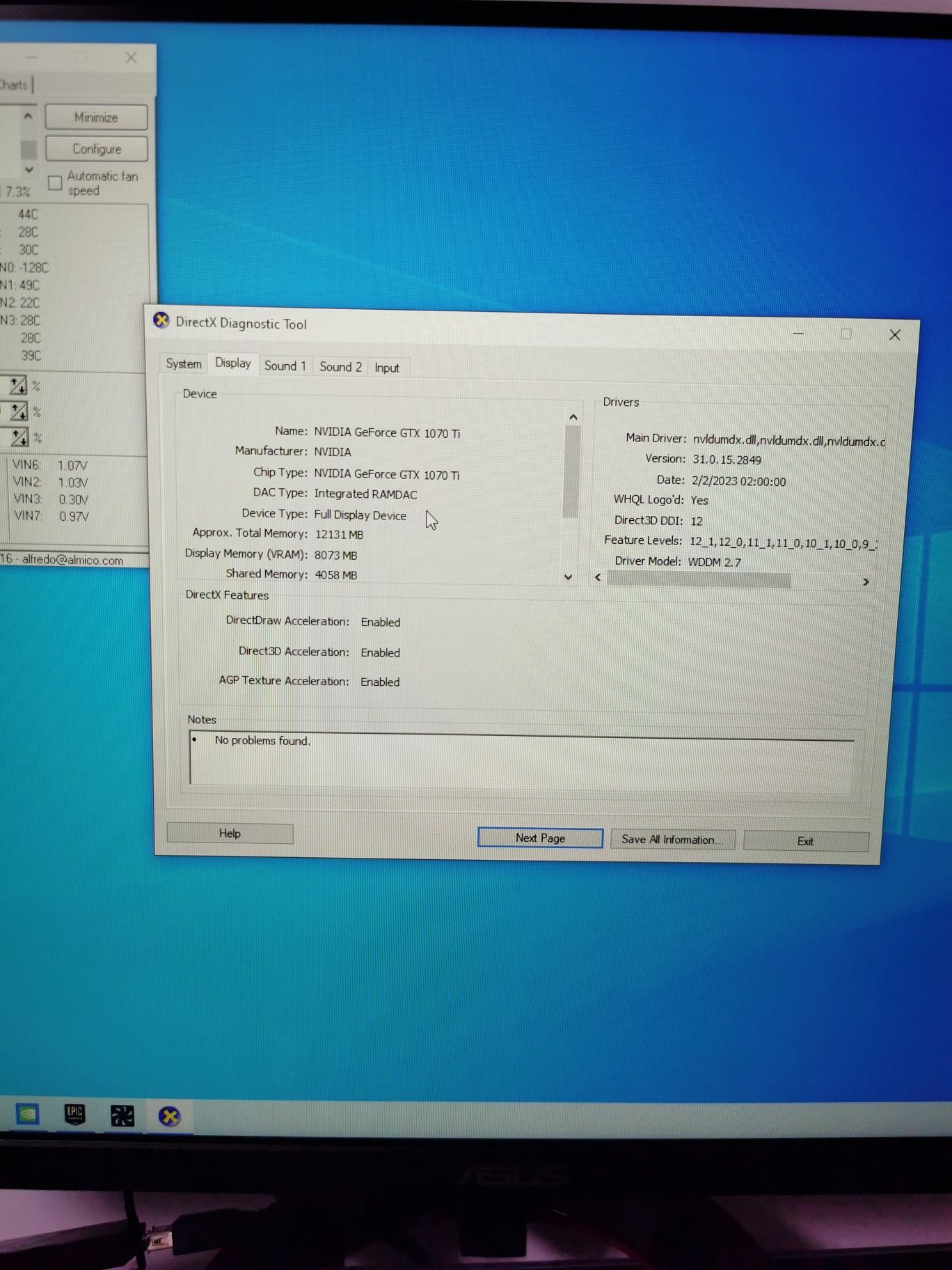Close the fan control window
The height and width of the screenshot is (1270, 952).
tap(131, 58)
